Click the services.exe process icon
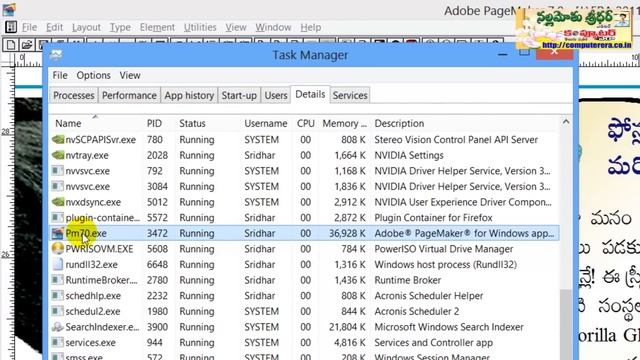The height and width of the screenshot is (360, 640). tap(58, 342)
